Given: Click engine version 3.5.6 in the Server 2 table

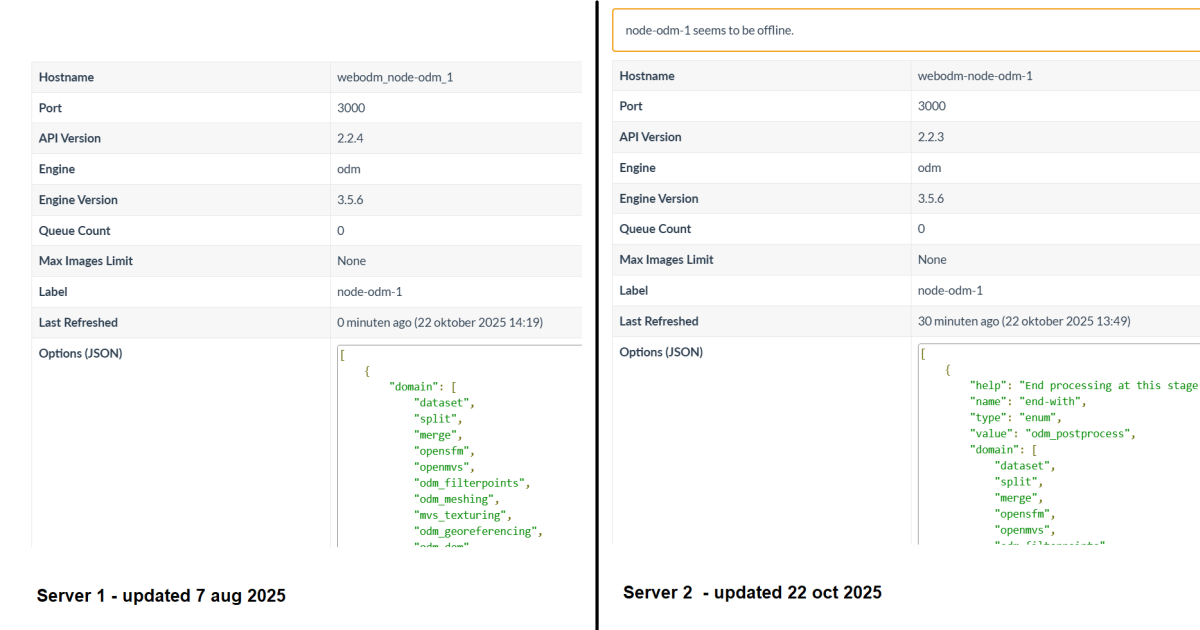Looking at the screenshot, I should (931, 199).
